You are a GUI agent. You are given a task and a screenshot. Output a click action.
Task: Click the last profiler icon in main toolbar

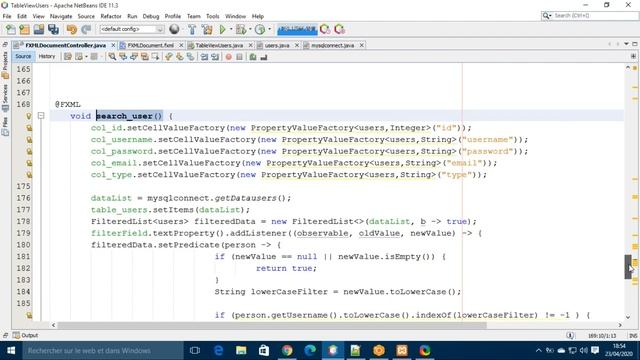pos(340,29)
